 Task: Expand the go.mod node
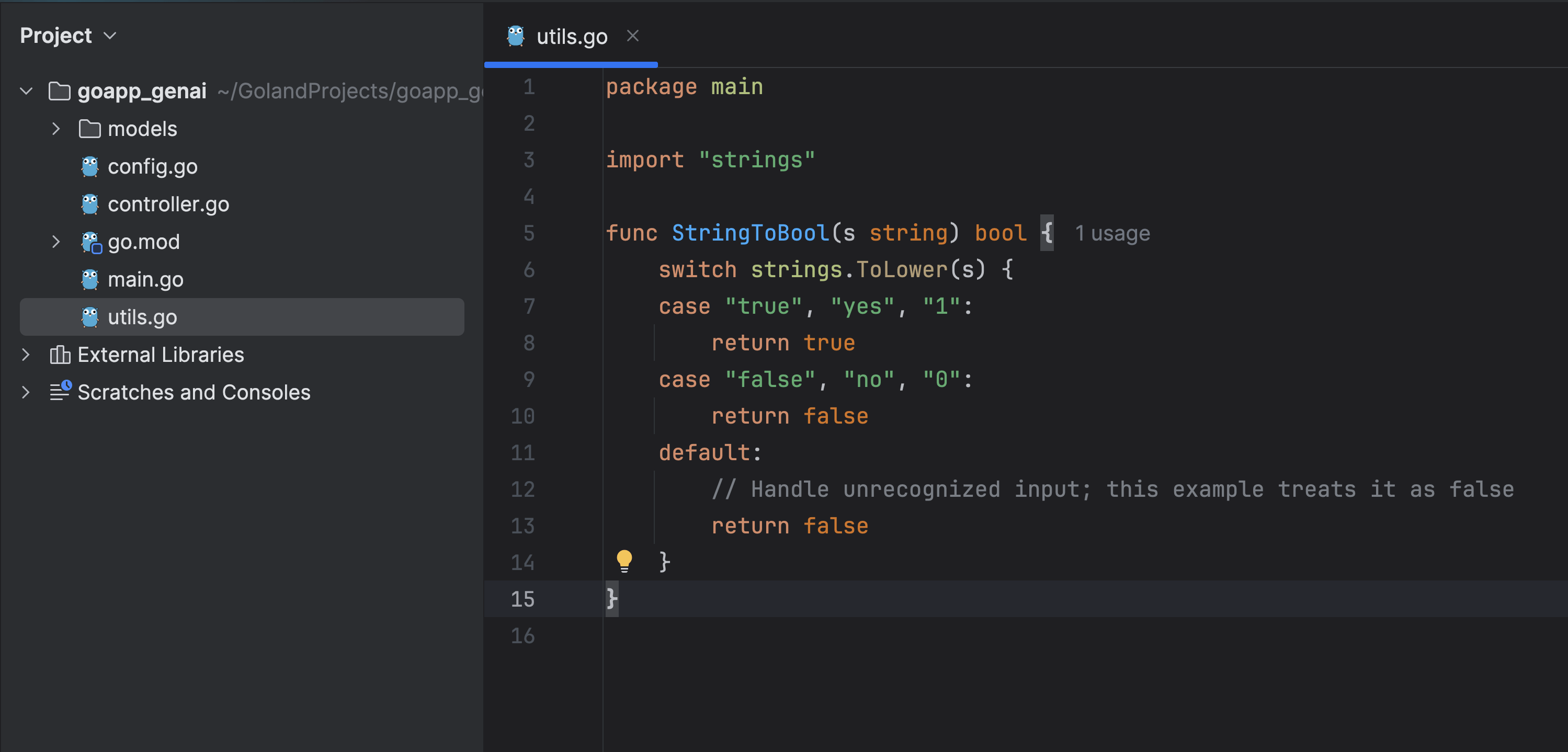click(x=56, y=242)
